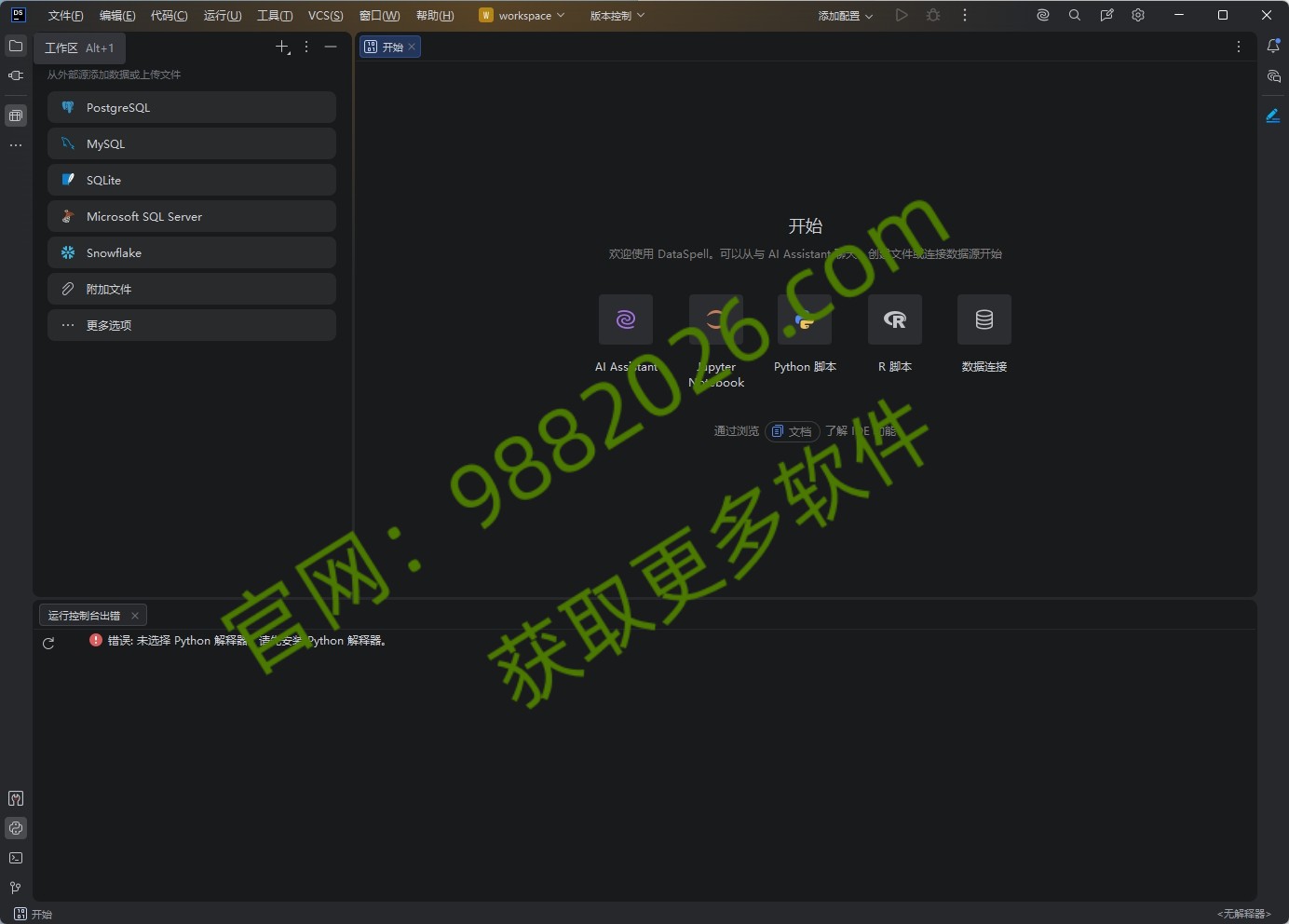The image size is (1289, 924).
Task: Open IDE settings gear icon
Action: 1138,15
